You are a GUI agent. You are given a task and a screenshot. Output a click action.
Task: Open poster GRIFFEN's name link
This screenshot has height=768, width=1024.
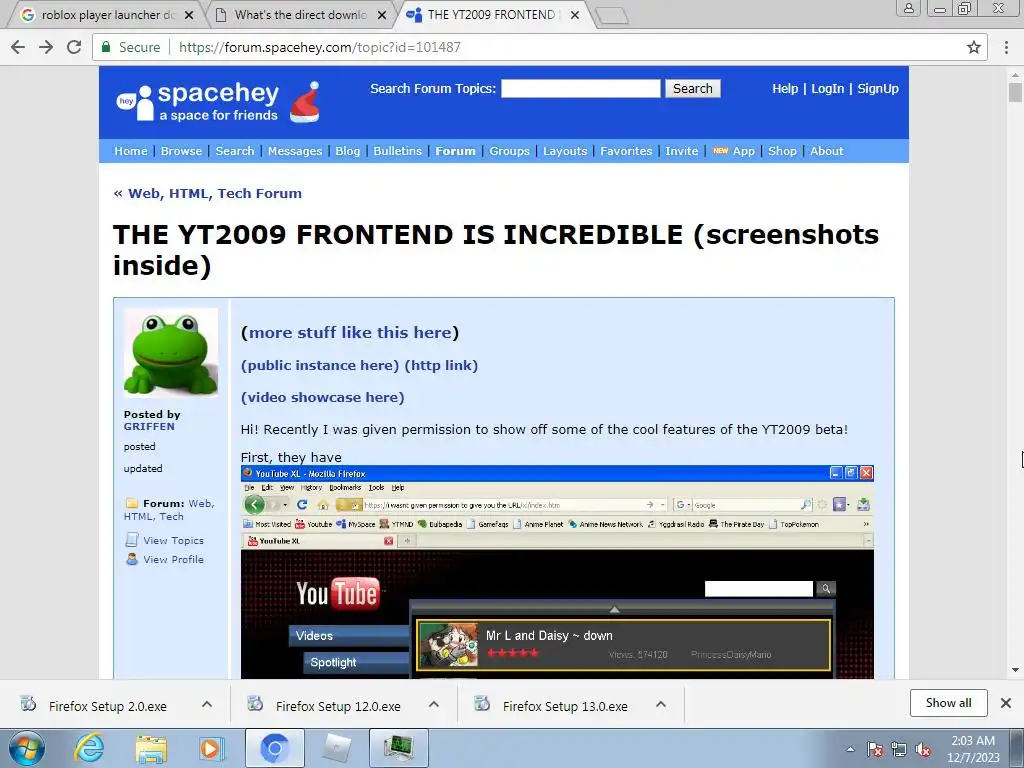[149, 426]
